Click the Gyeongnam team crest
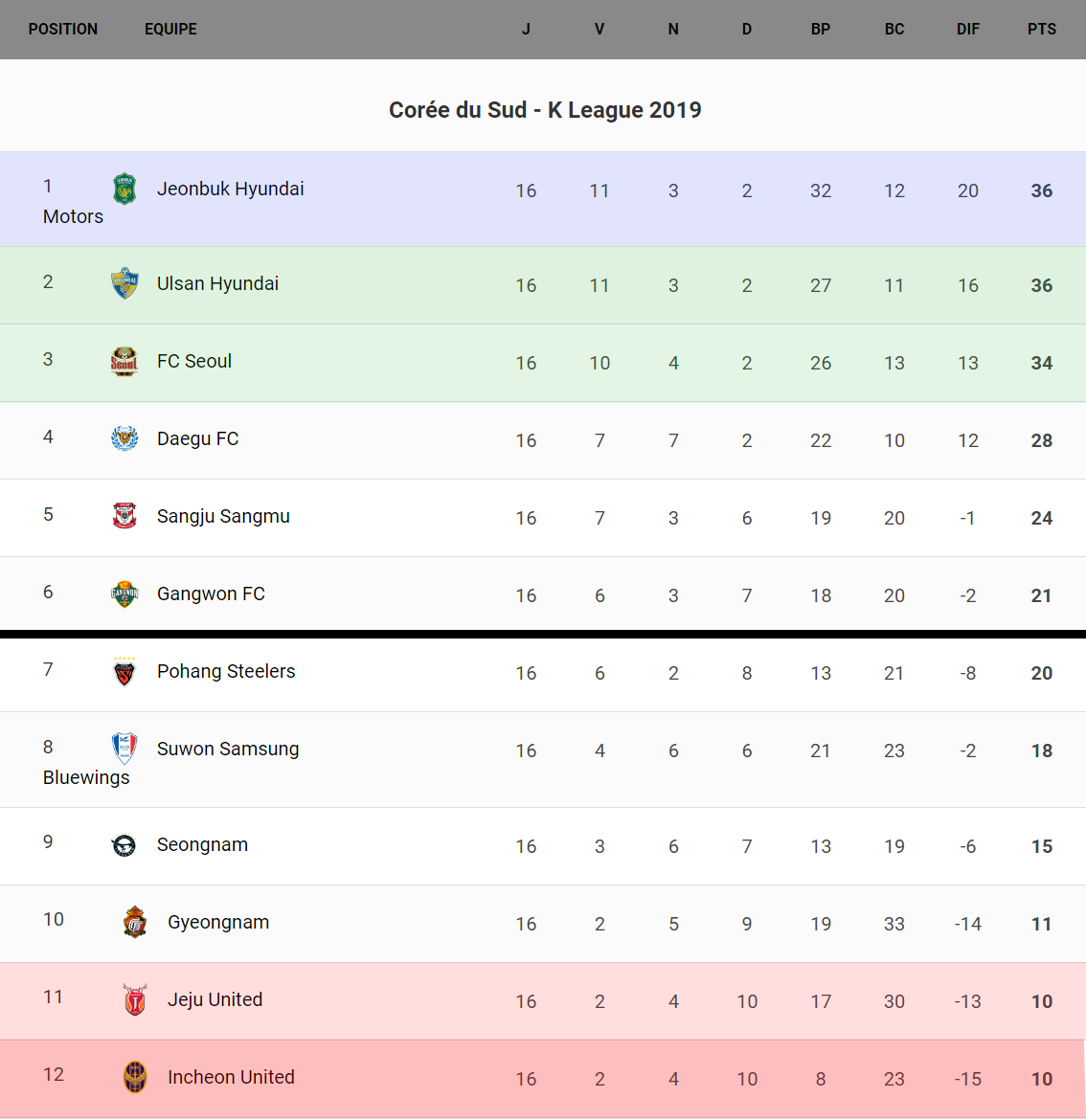The width and height of the screenshot is (1086, 1120). click(x=135, y=922)
